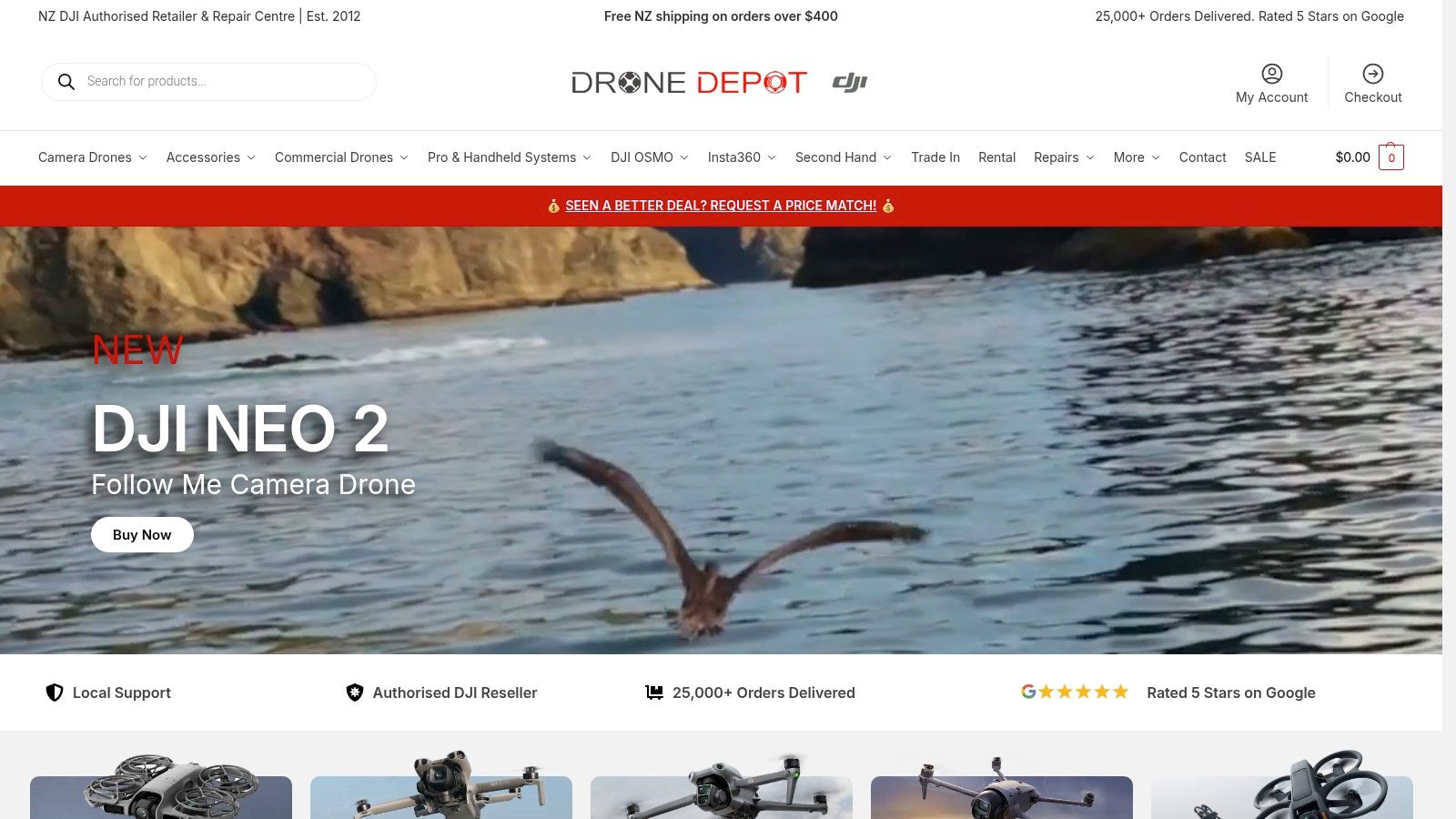
Task: Open the SALE navigation item
Action: point(1260,157)
